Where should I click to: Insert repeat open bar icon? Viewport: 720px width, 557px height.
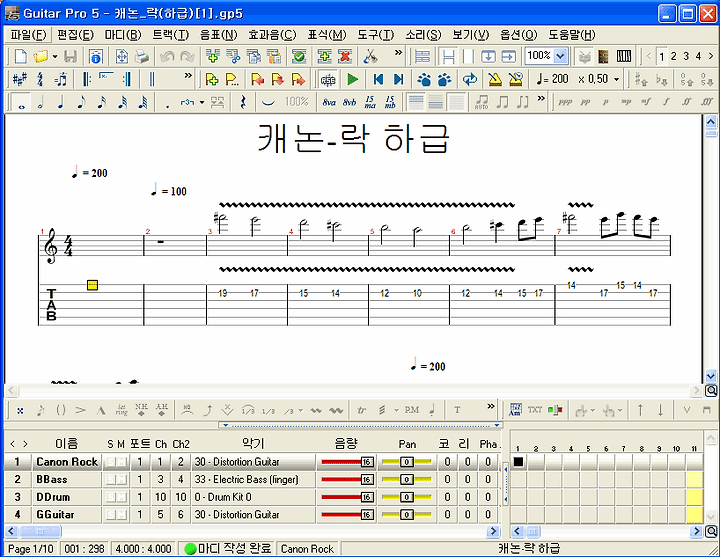tap(86, 79)
